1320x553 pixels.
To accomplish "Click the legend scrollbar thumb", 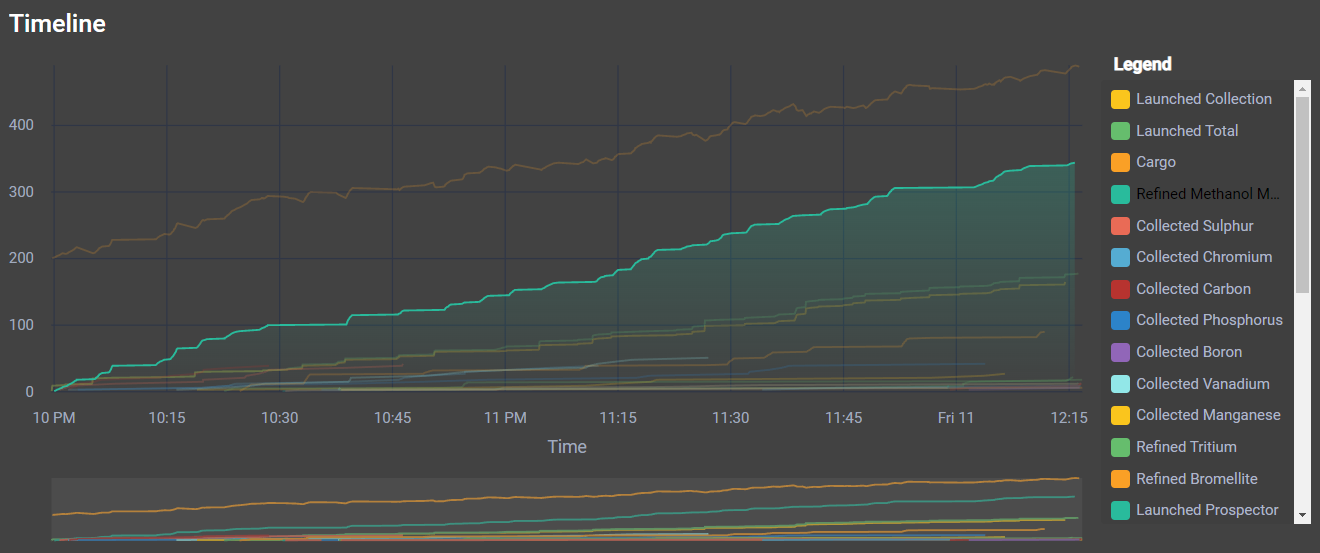I will click(x=1302, y=195).
